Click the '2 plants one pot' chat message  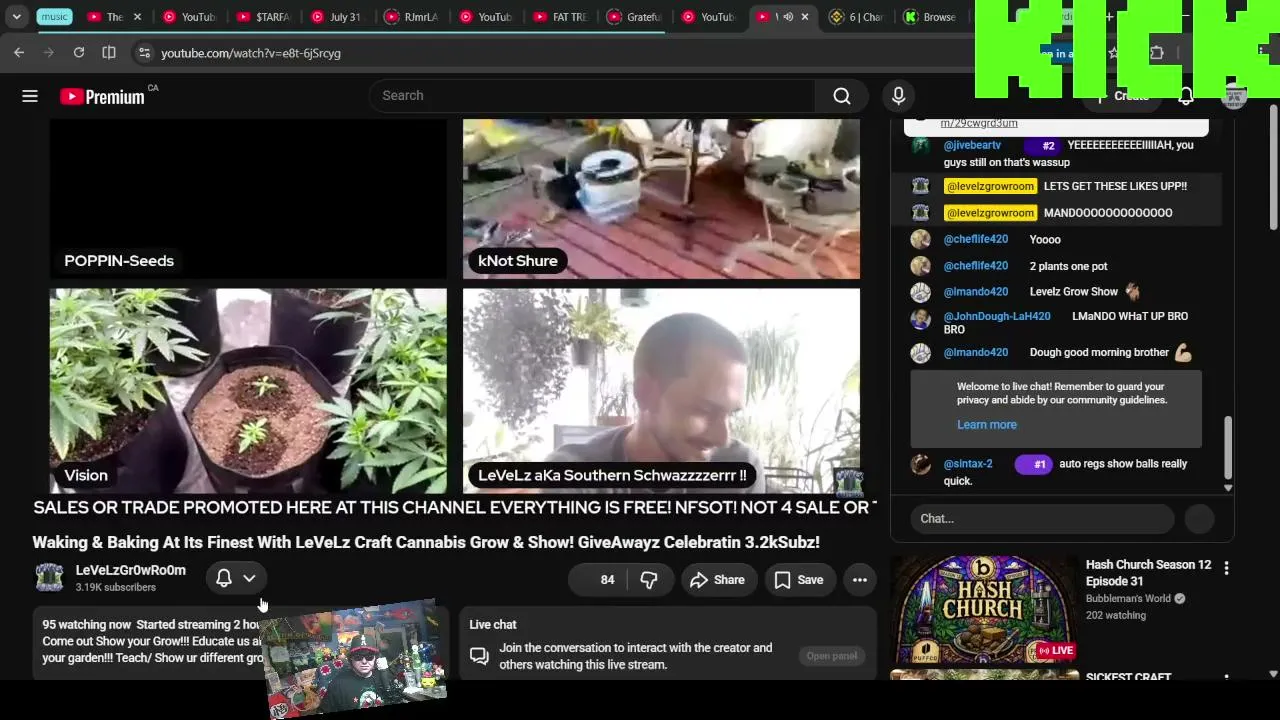tap(1068, 266)
